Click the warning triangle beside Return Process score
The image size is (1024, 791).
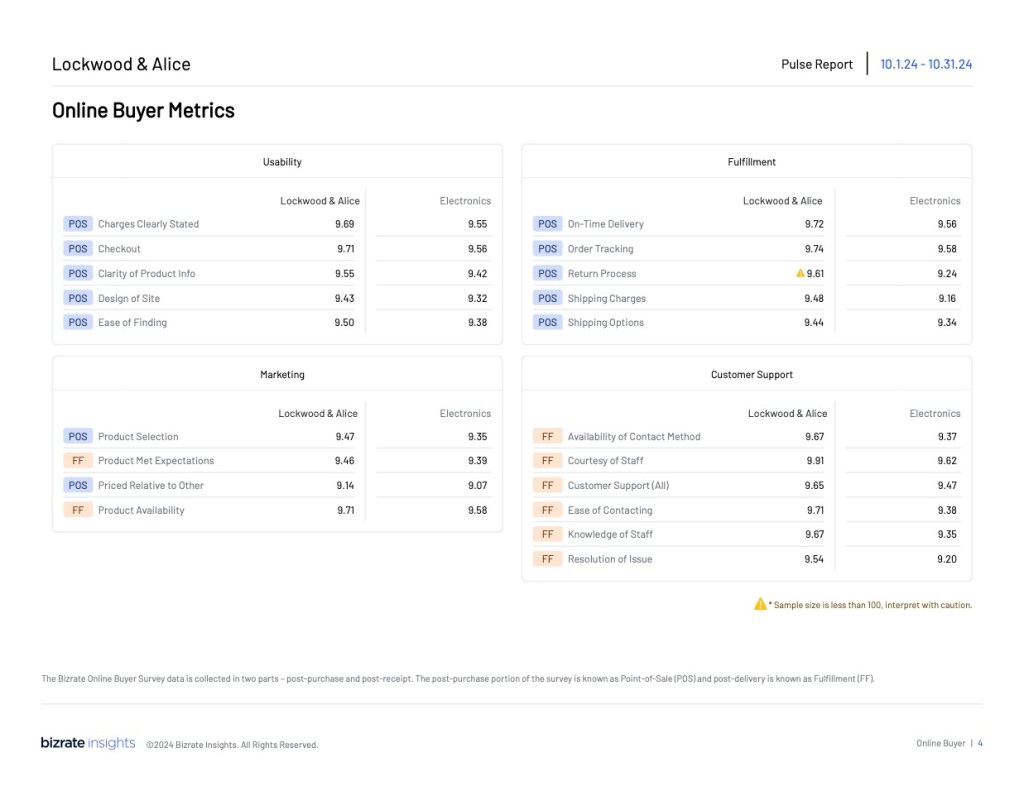coord(800,273)
